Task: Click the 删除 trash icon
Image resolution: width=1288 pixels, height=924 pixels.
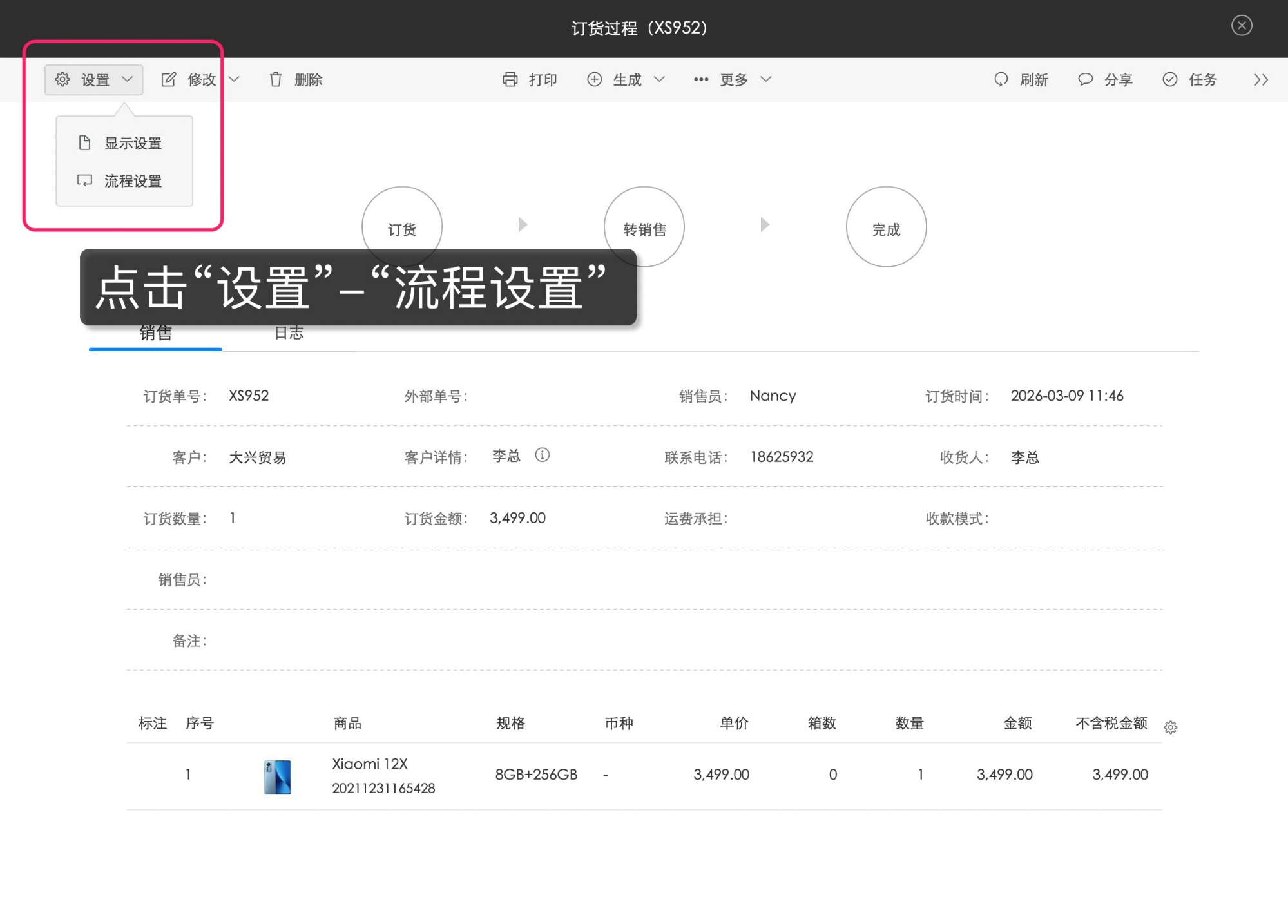Action: 276,79
